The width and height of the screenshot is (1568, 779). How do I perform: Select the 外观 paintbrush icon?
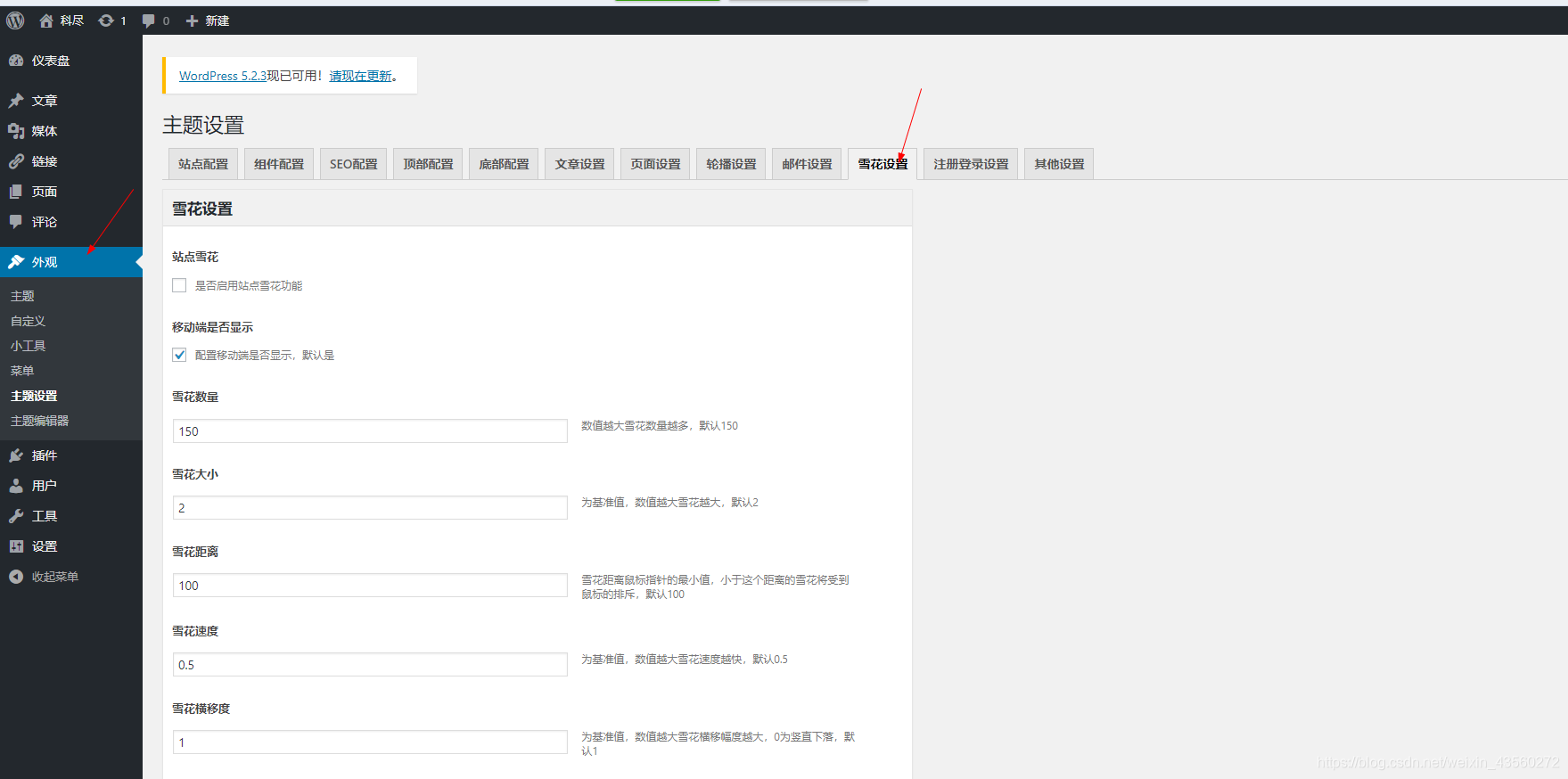coord(16,262)
